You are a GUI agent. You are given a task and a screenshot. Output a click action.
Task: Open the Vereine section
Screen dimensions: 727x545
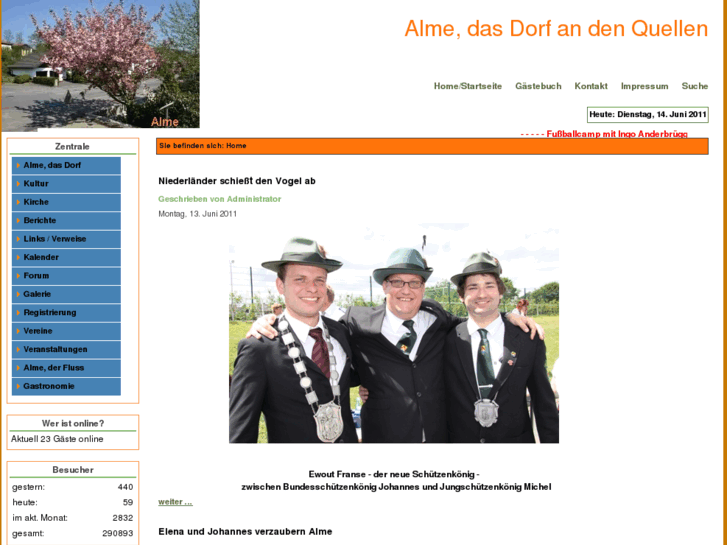66,331
